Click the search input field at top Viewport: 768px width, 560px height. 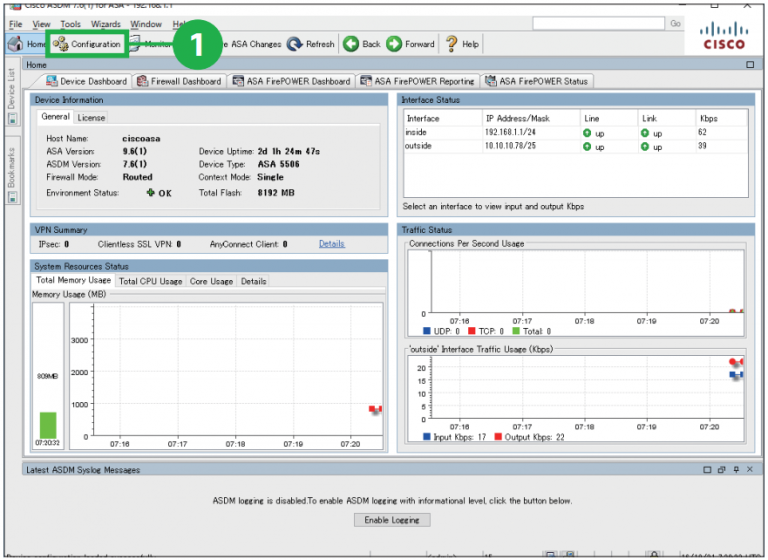click(x=599, y=23)
